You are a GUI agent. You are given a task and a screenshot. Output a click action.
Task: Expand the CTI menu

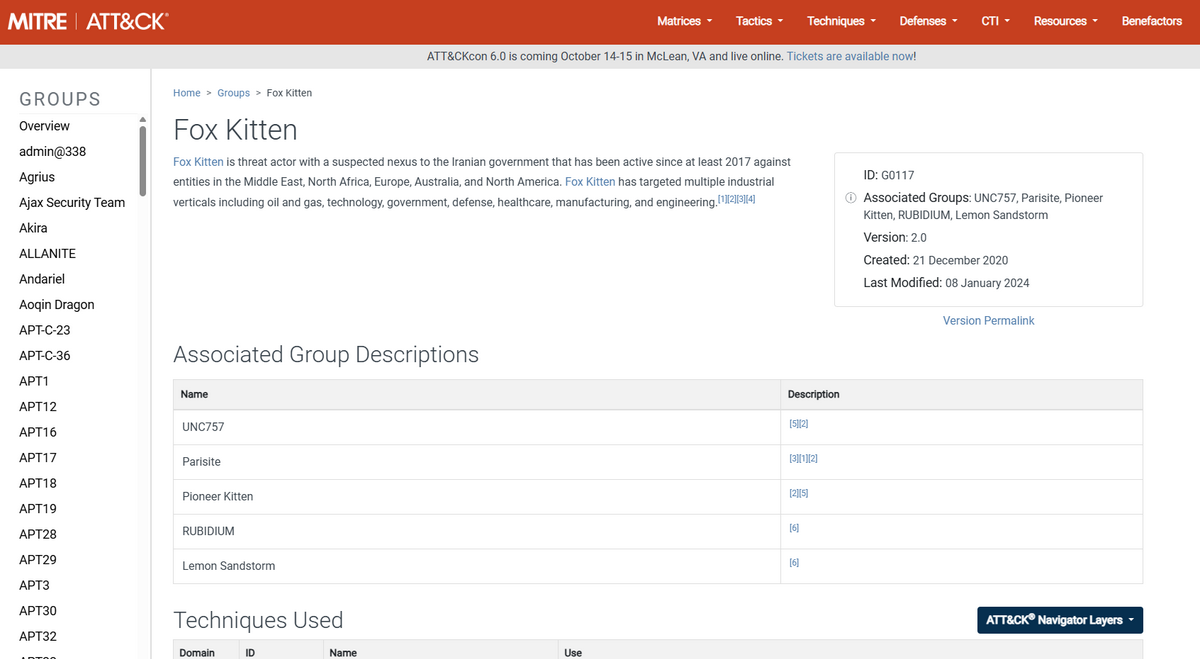click(x=996, y=21)
